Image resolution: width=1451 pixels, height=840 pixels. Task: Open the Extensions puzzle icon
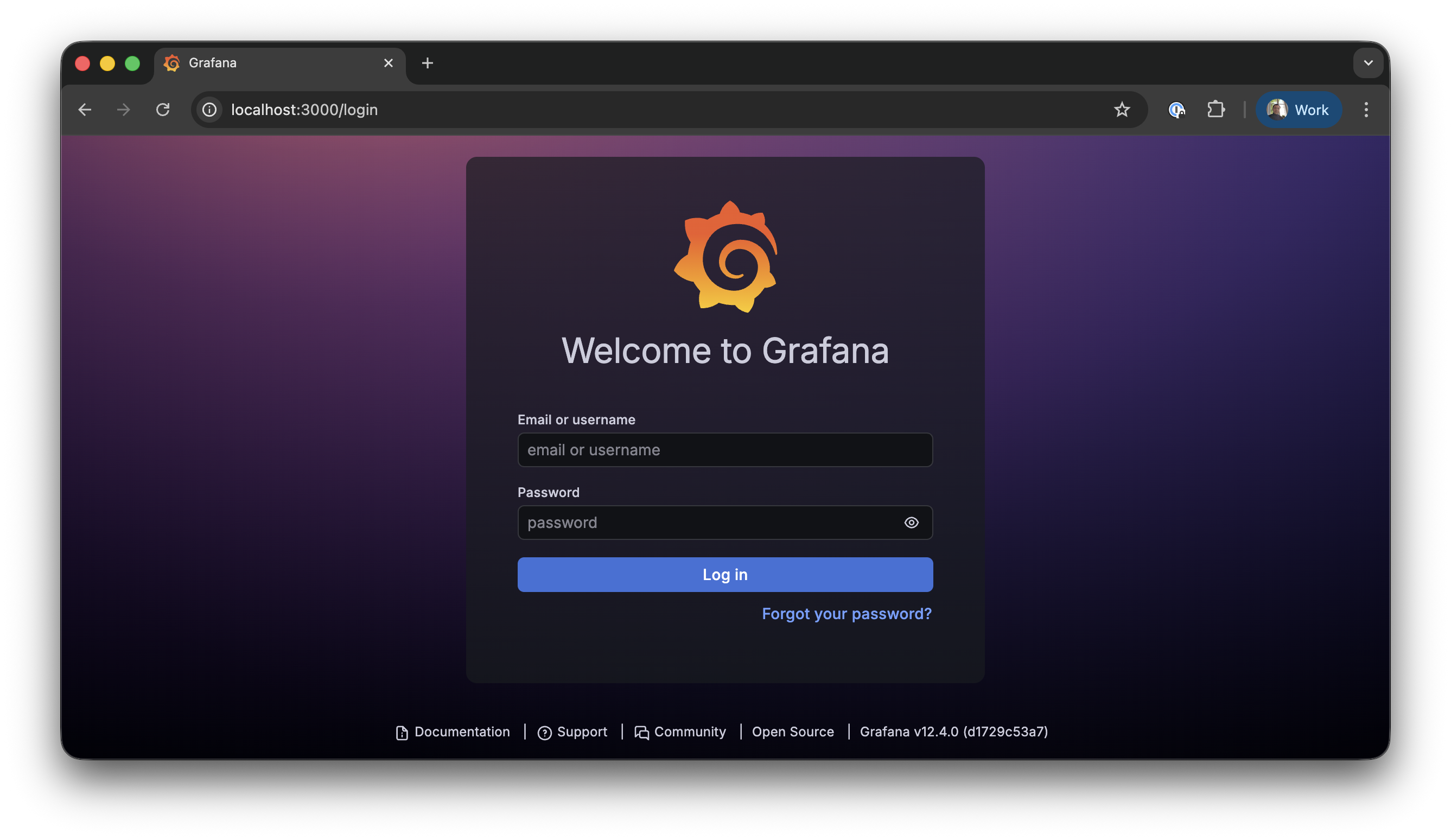(1215, 110)
